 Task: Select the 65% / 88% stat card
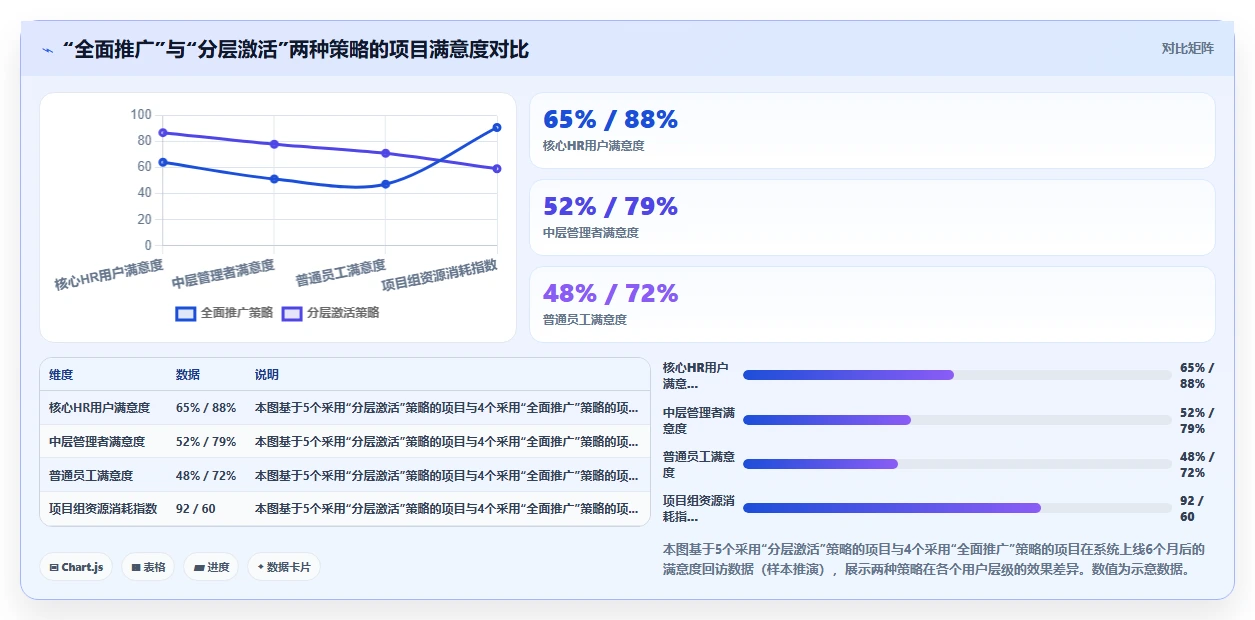tap(872, 131)
